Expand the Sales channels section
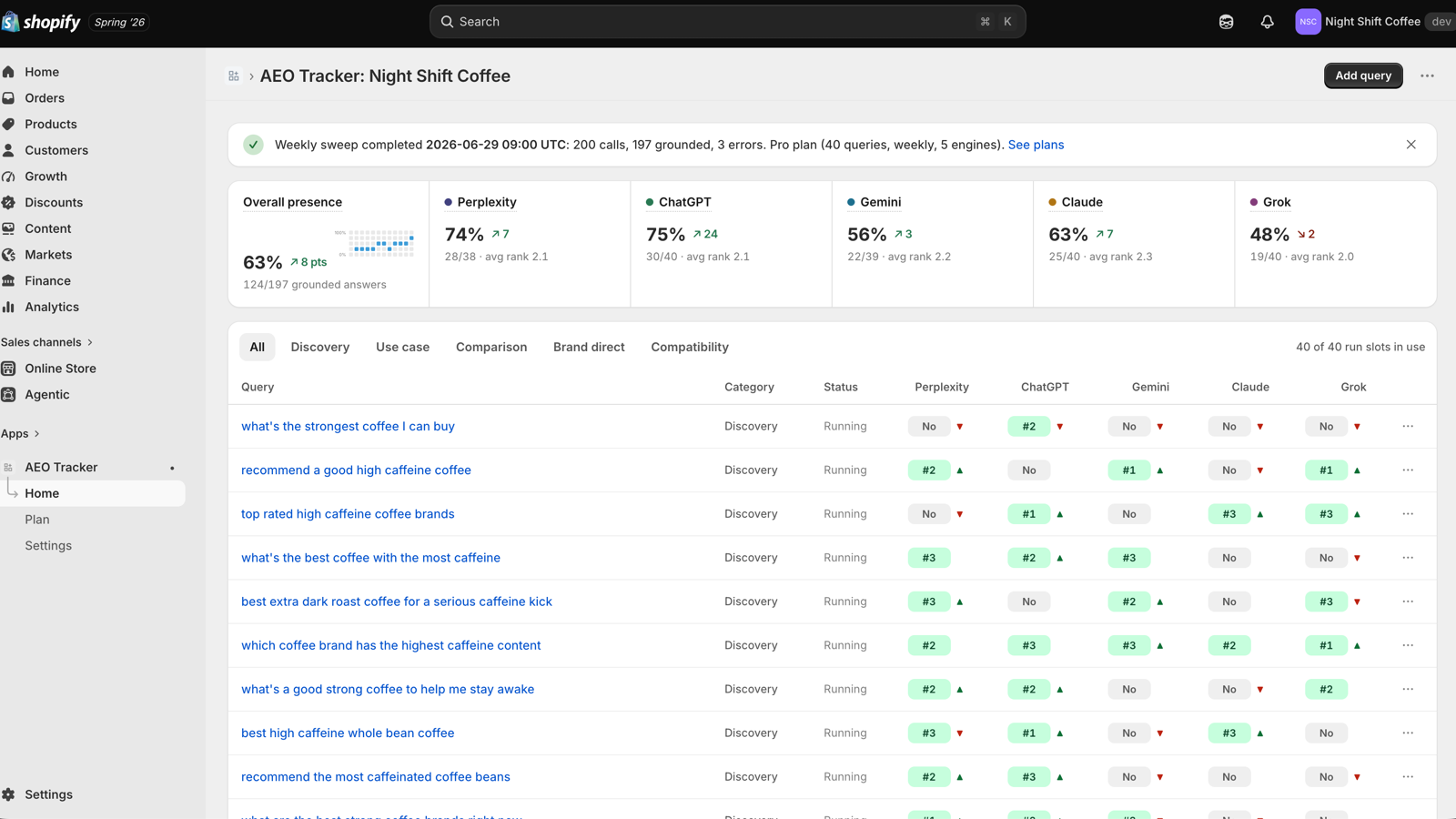Screen dimensions: 1456x819 coord(47,342)
